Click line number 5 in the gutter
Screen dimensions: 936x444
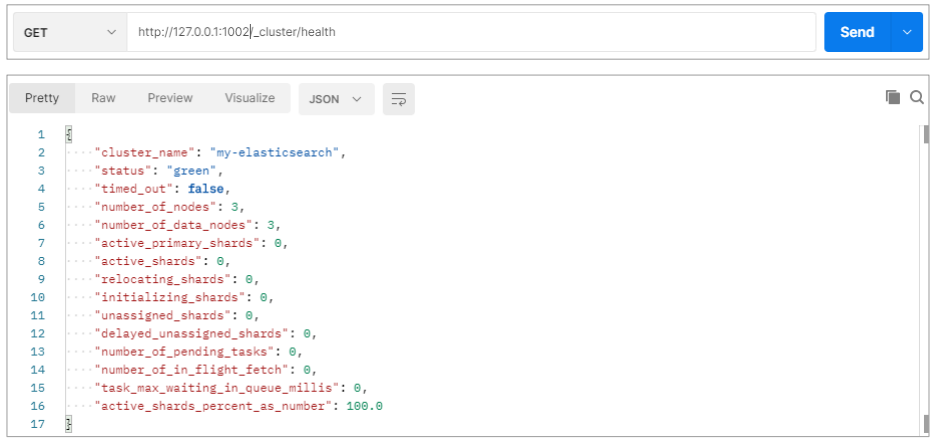click(x=41, y=207)
